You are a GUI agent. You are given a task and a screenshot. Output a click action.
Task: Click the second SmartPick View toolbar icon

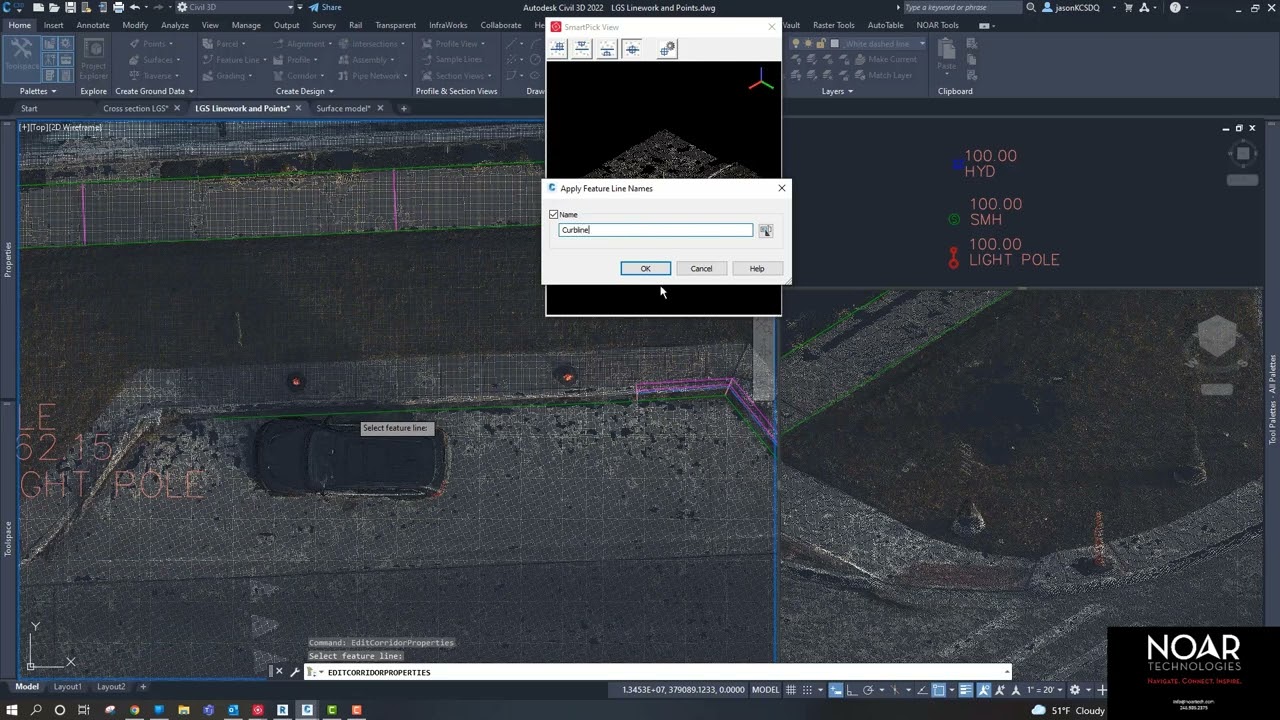point(582,48)
